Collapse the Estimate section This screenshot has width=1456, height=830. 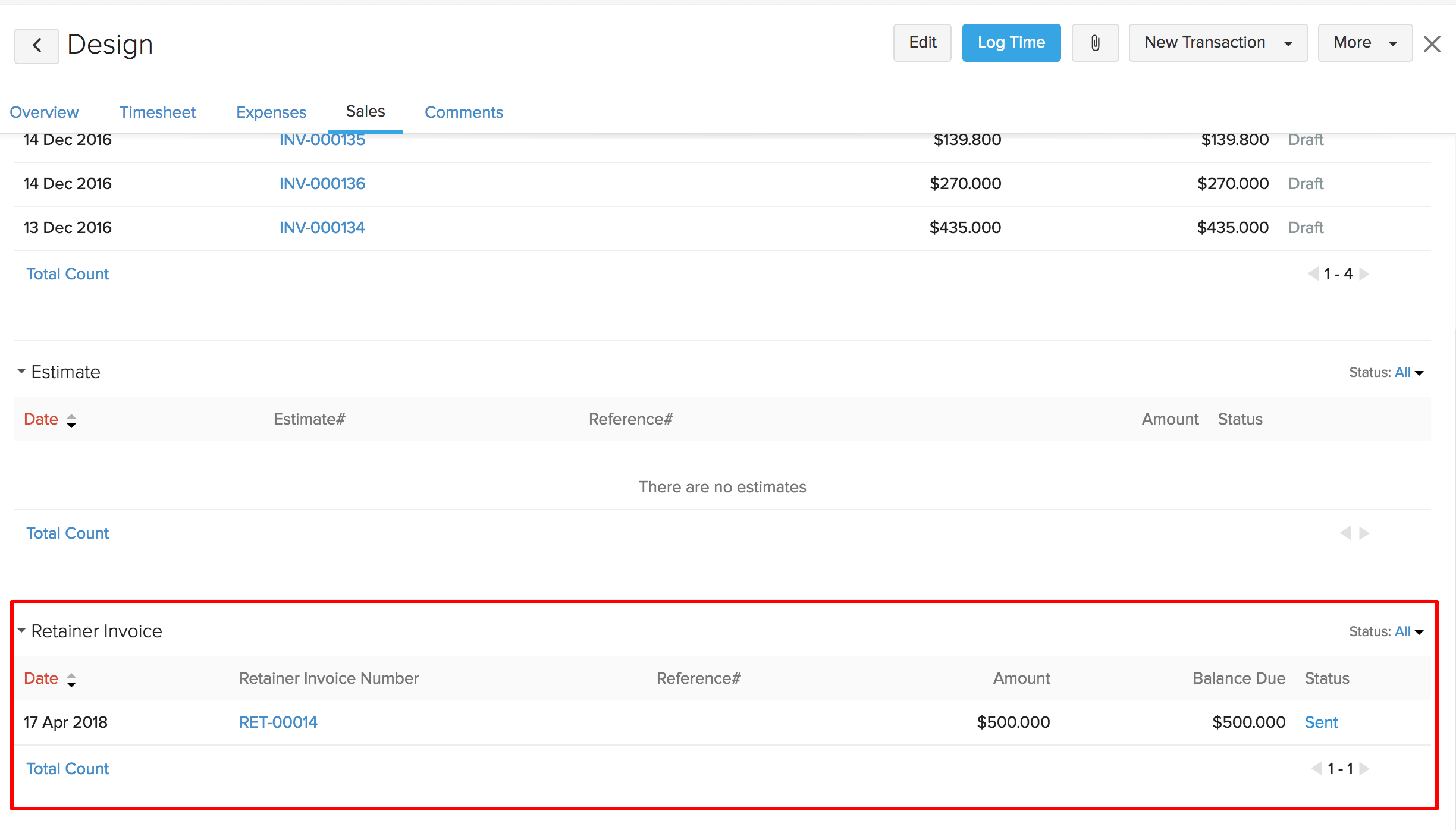click(x=21, y=372)
